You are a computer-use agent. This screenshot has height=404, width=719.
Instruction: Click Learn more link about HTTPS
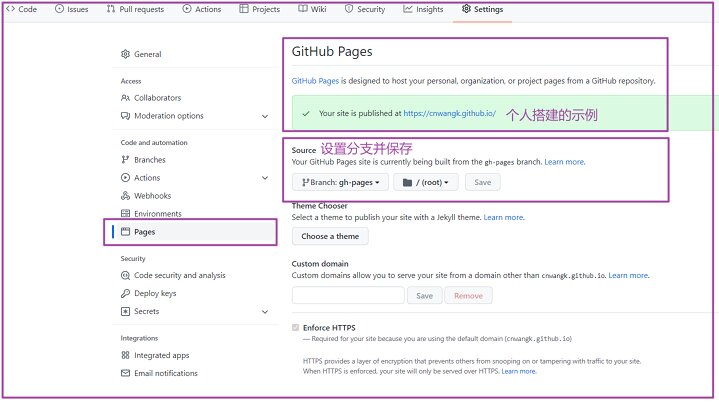518,371
